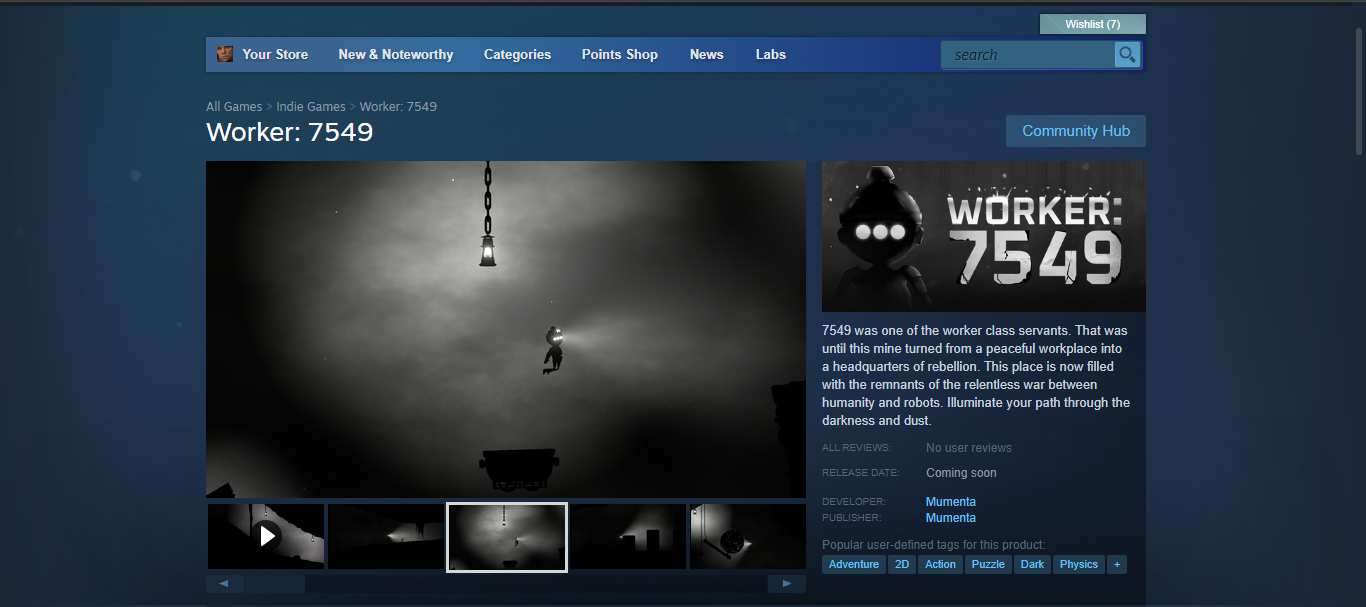Viewport: 1366px width, 607px height.
Task: Select the 2D tag
Action: 902,565
